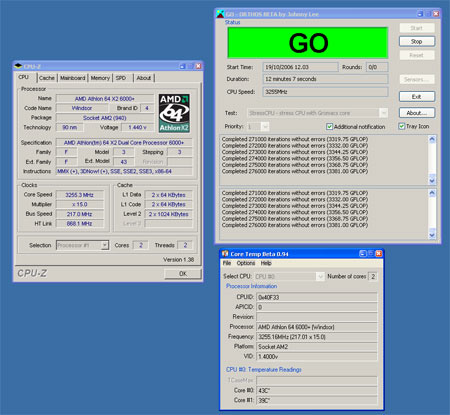Click the Start button in ORTHOS
The height and width of the screenshot is (415, 450).
[417, 28]
